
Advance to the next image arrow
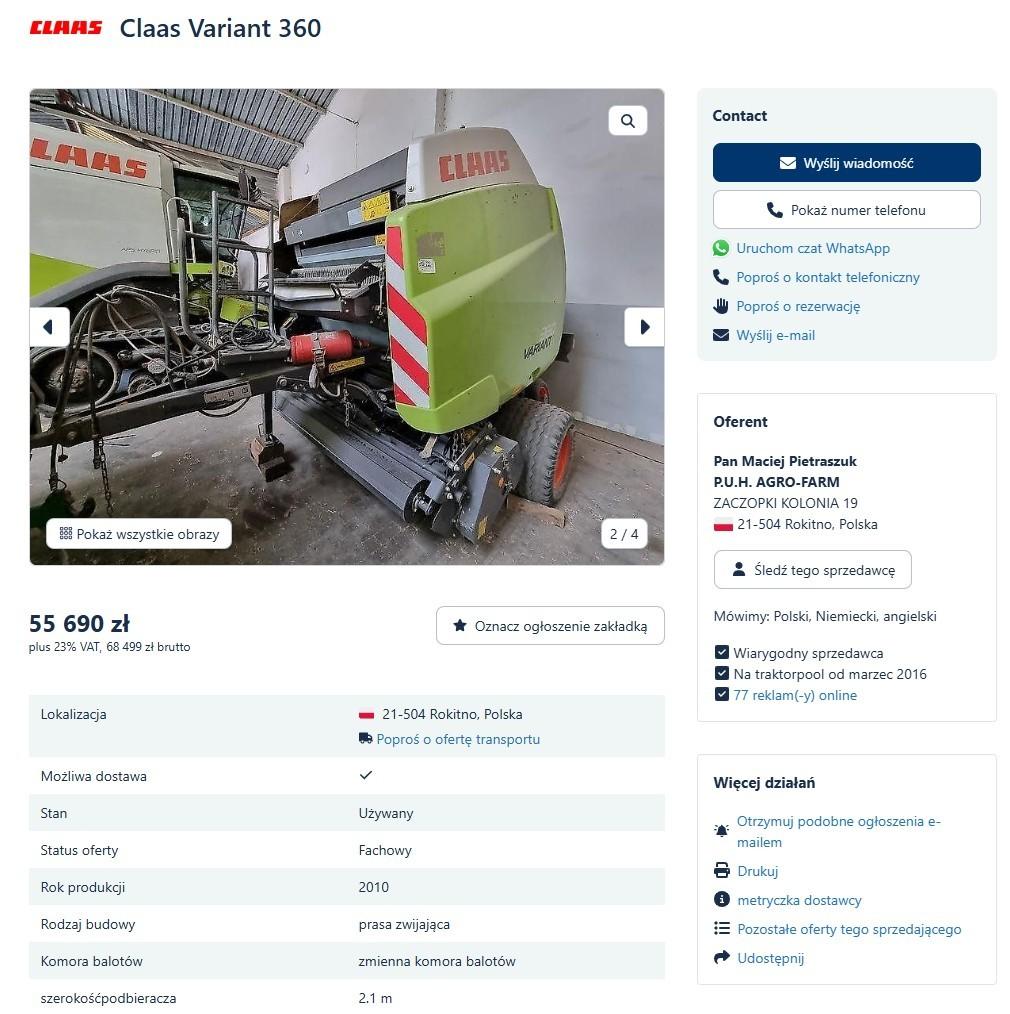(644, 327)
